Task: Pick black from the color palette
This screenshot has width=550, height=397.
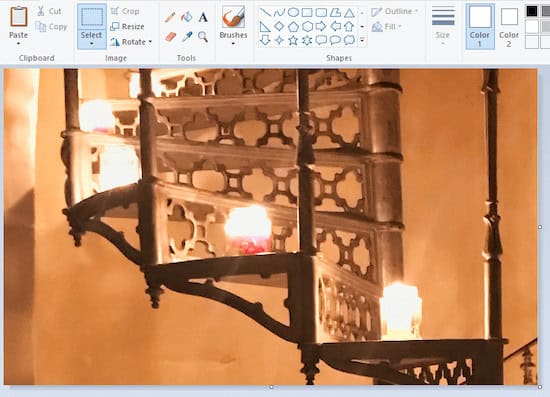Action: click(x=532, y=11)
